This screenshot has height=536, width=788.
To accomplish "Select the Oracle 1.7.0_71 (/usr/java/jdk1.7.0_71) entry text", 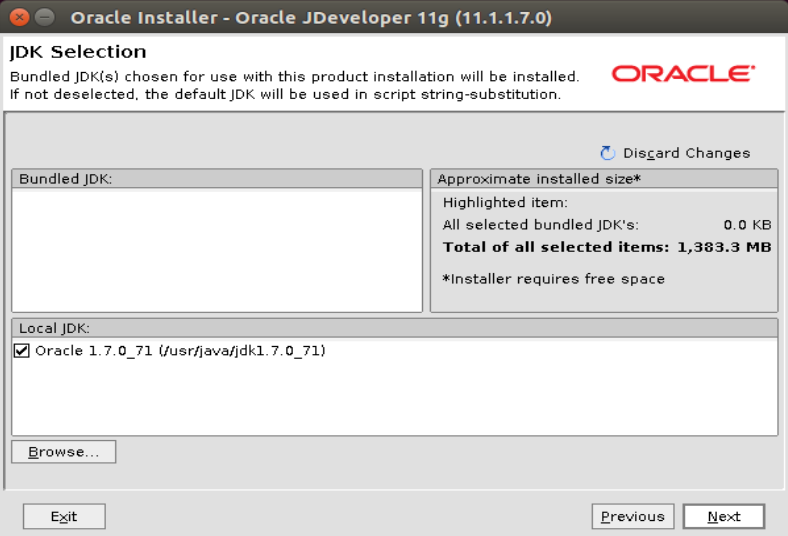I will [180, 350].
